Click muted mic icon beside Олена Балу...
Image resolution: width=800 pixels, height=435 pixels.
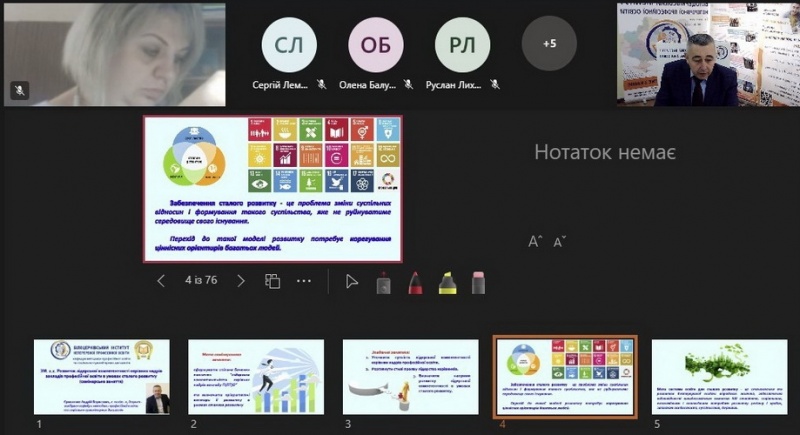click(x=408, y=84)
